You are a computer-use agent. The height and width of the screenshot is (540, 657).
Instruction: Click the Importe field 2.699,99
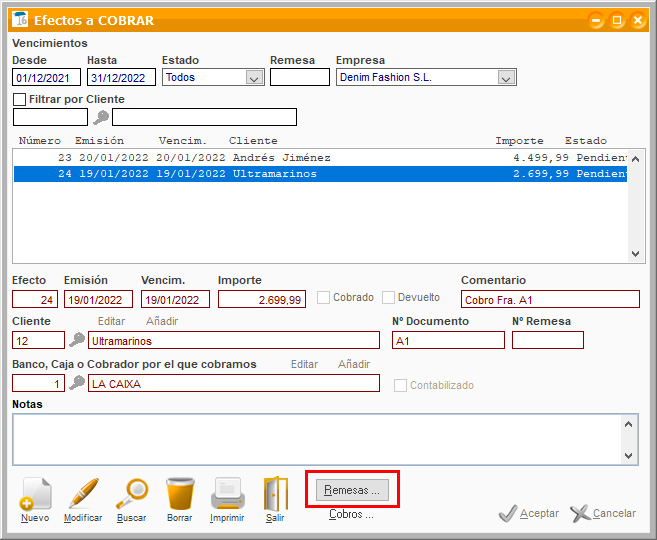(262, 300)
